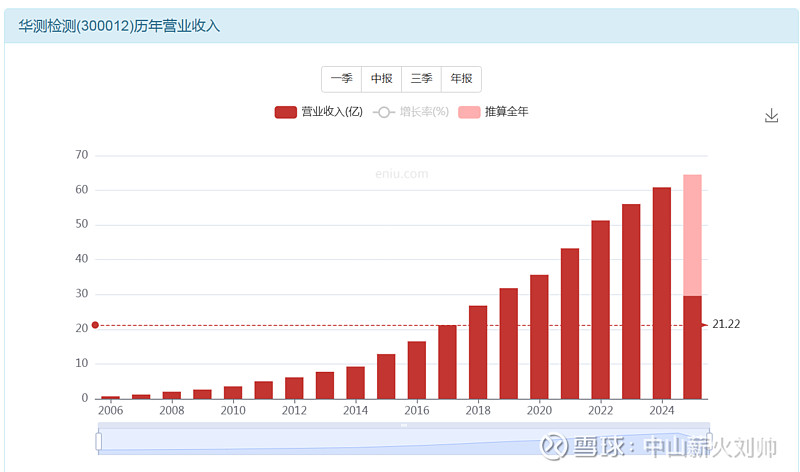Click the 40 y-axis label
The height and width of the screenshot is (472, 800).
click(82, 259)
